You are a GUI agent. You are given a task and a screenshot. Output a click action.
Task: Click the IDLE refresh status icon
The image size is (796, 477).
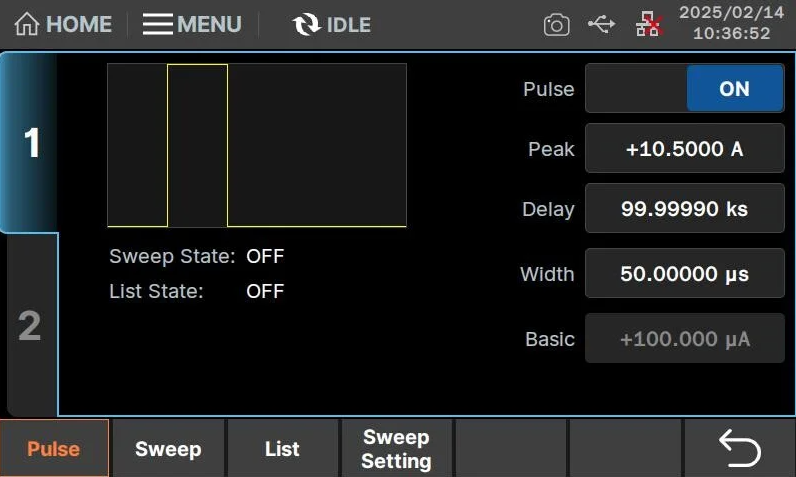coord(306,25)
